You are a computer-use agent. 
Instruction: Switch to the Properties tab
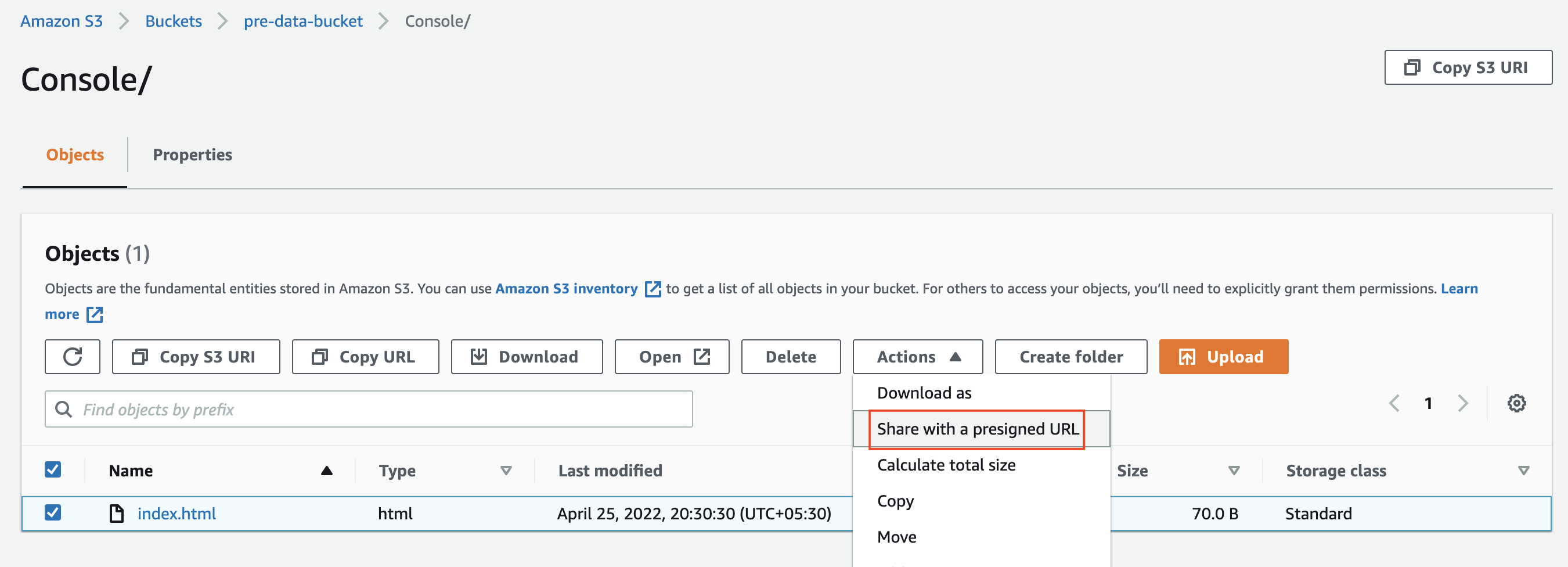[x=192, y=155]
